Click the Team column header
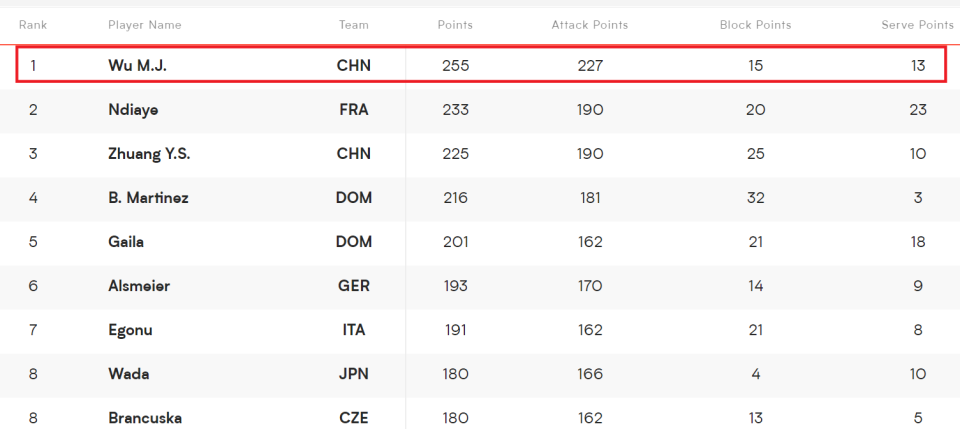 354,25
